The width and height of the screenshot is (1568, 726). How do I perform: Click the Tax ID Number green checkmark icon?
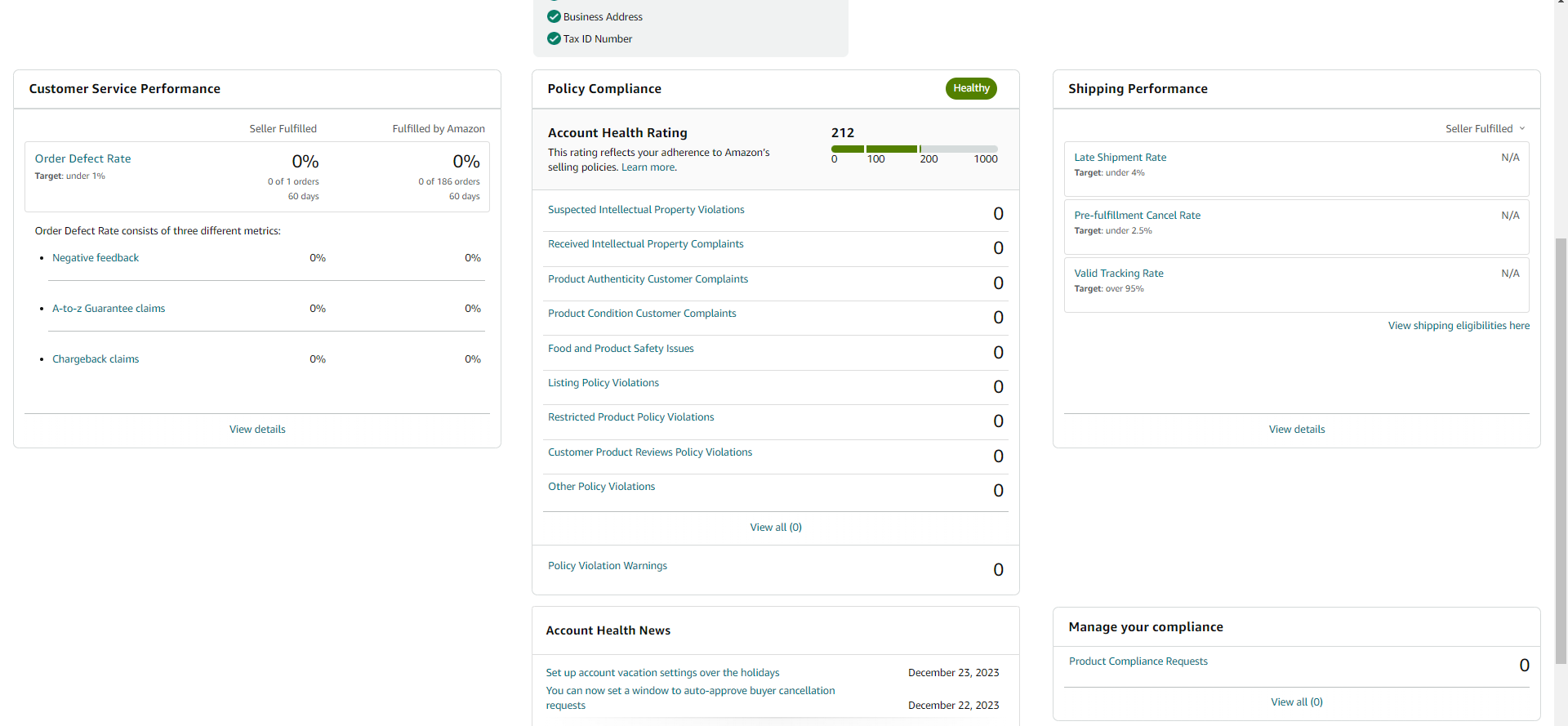[x=554, y=38]
